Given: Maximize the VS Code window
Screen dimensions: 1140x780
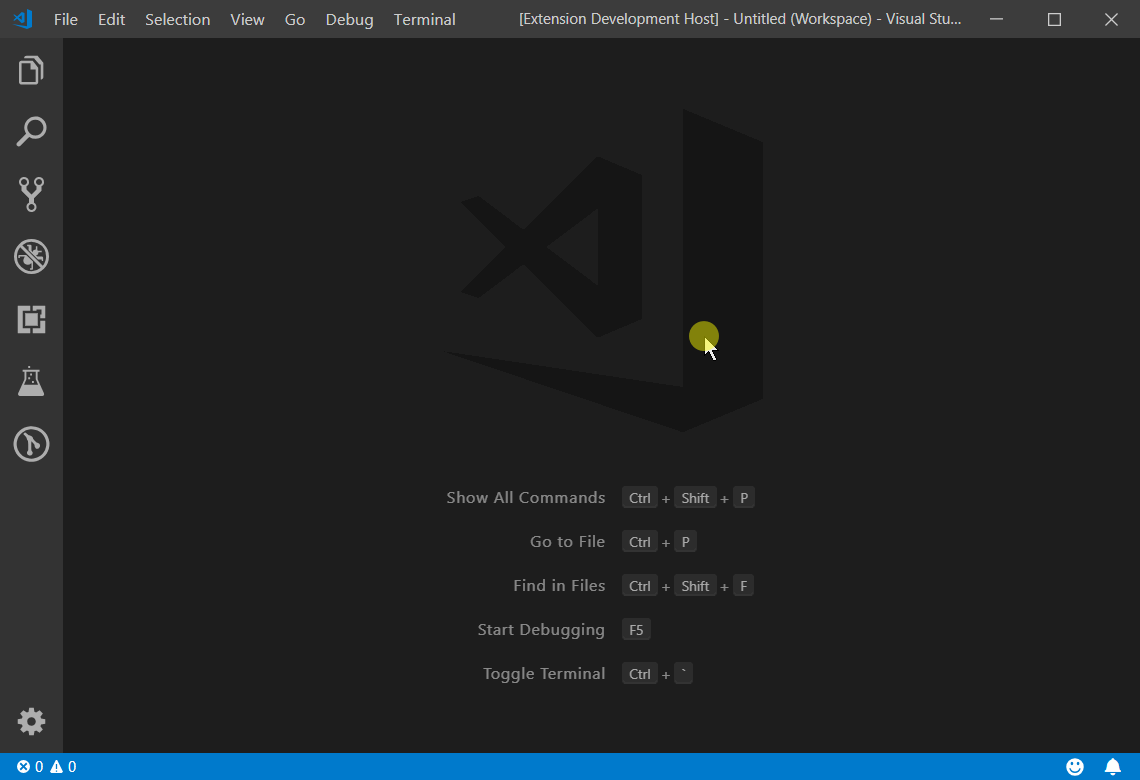Looking at the screenshot, I should coord(1054,20).
